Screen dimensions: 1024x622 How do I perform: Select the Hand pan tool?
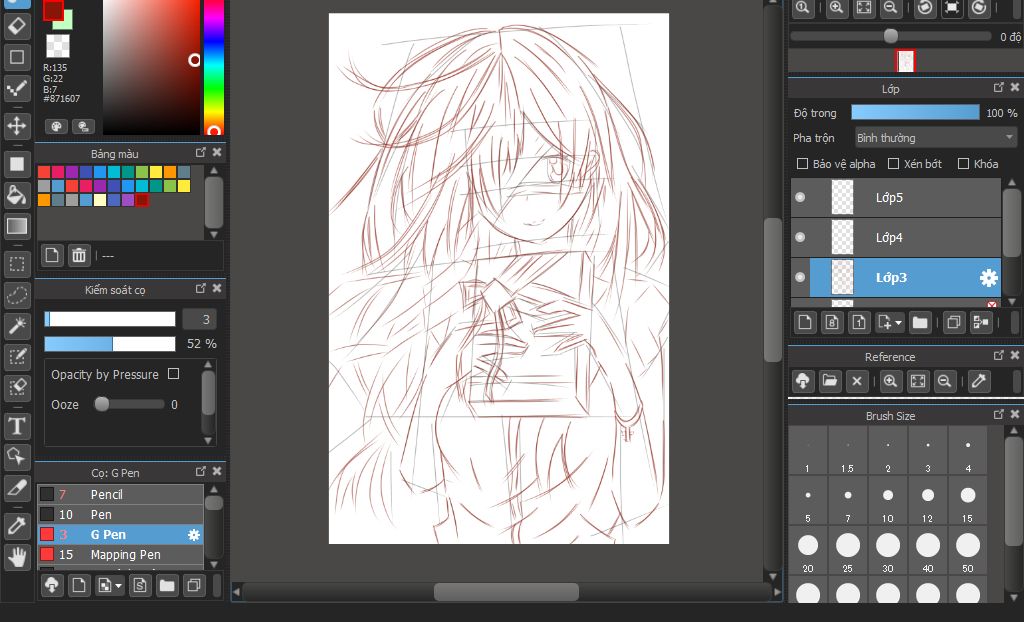pos(17,557)
